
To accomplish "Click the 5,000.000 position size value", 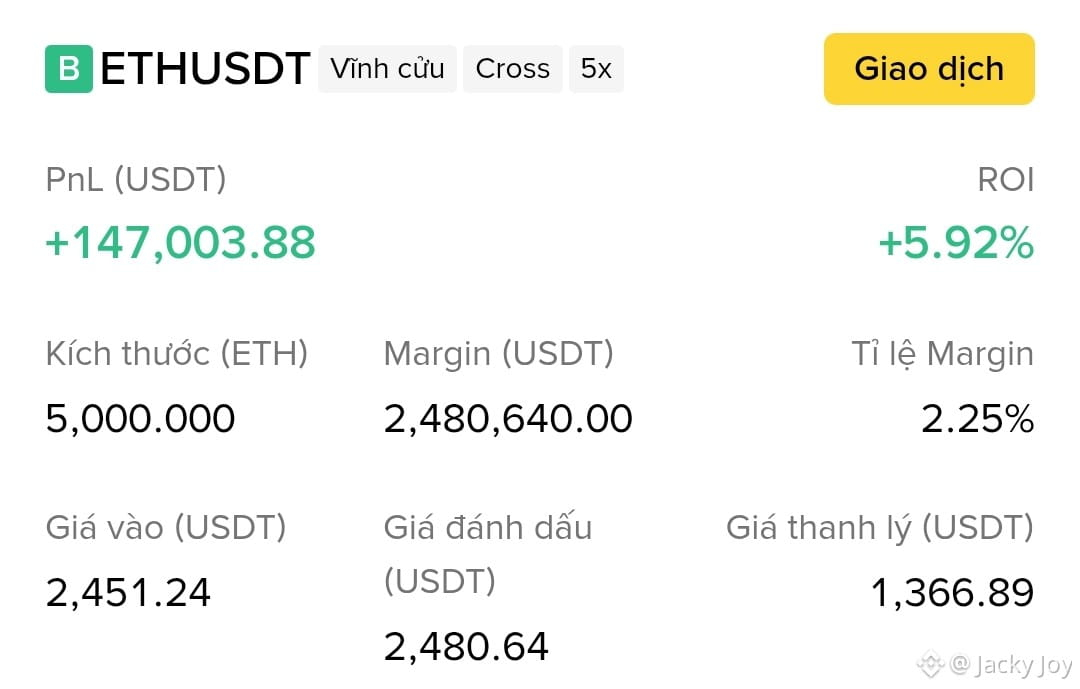I will (x=141, y=419).
